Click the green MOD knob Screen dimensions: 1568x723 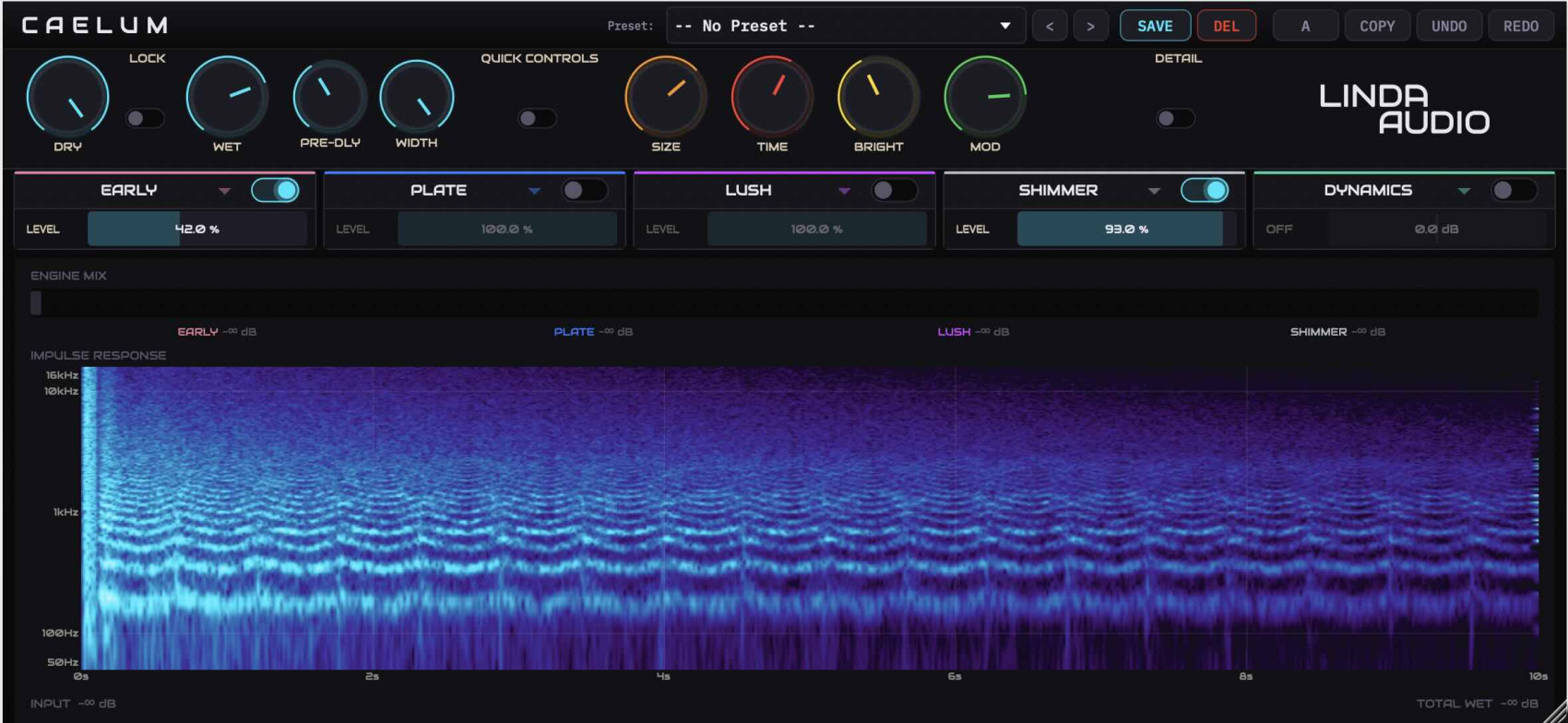tap(985, 98)
